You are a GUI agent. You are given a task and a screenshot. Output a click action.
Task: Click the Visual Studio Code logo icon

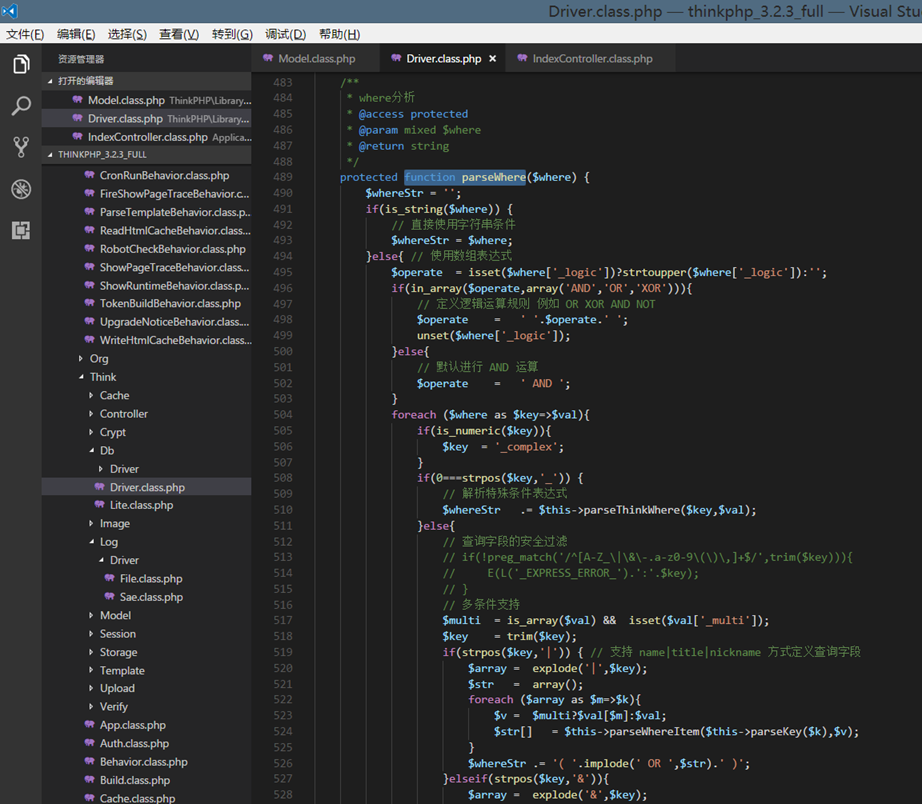tap(10, 11)
